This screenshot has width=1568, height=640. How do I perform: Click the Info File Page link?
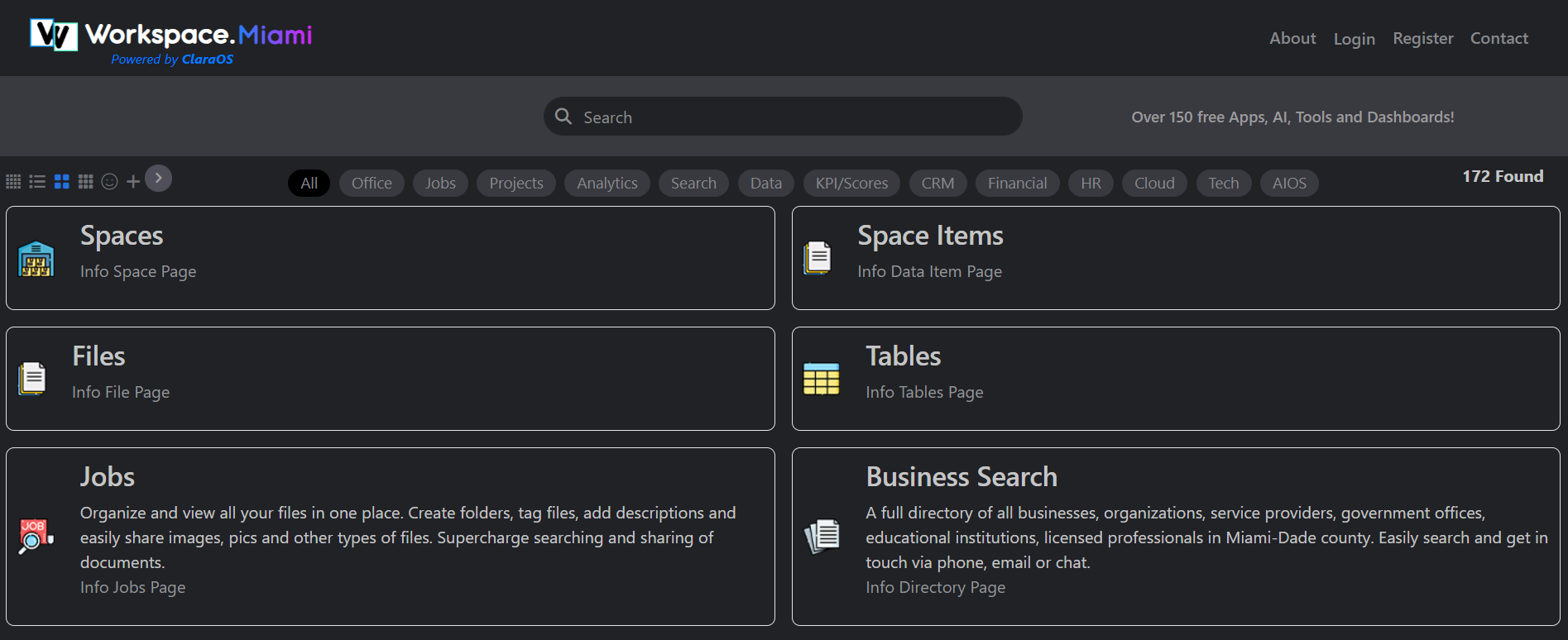coord(121,392)
